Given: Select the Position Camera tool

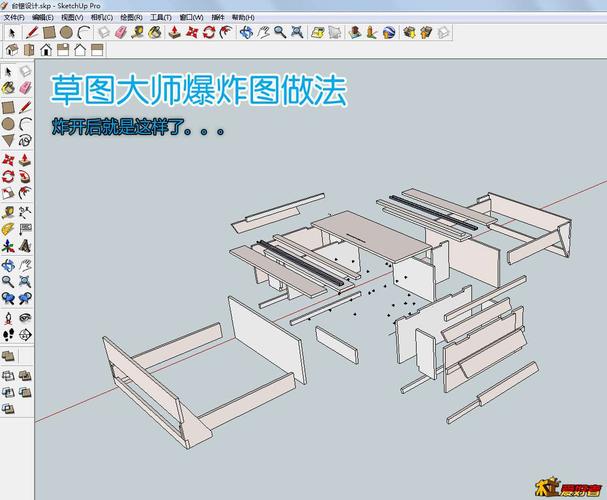Looking at the screenshot, I should coord(8,318).
